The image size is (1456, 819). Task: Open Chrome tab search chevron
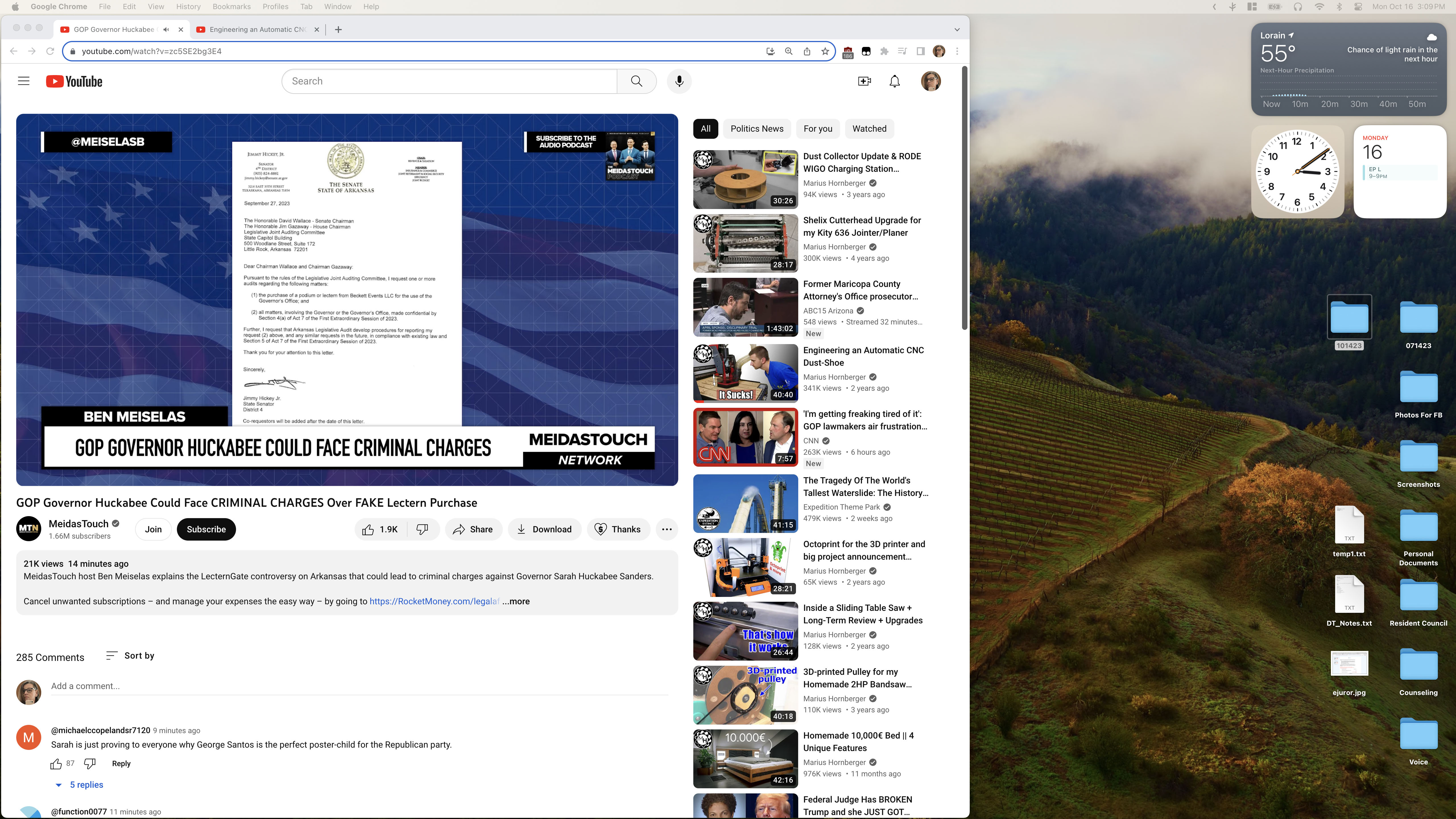pos(956,29)
